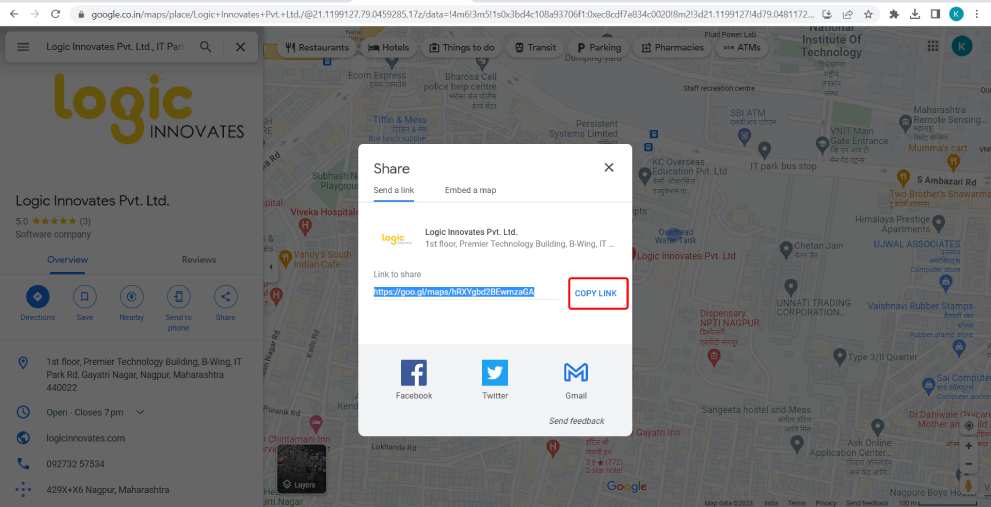This screenshot has height=507, width=991.
Task: Collapse the side panel arrow
Action: [x=271, y=267]
